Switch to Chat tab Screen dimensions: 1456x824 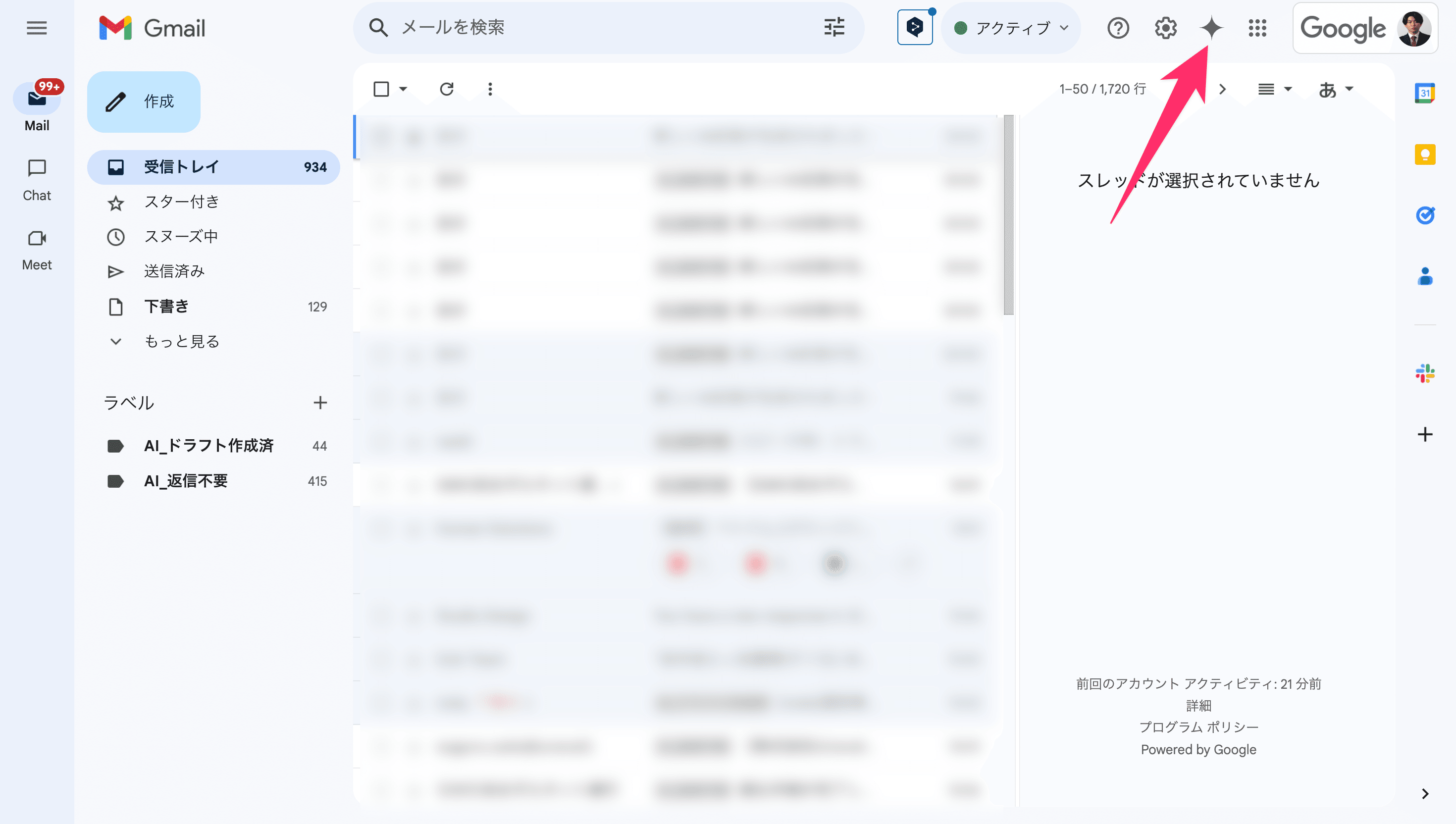[37, 179]
